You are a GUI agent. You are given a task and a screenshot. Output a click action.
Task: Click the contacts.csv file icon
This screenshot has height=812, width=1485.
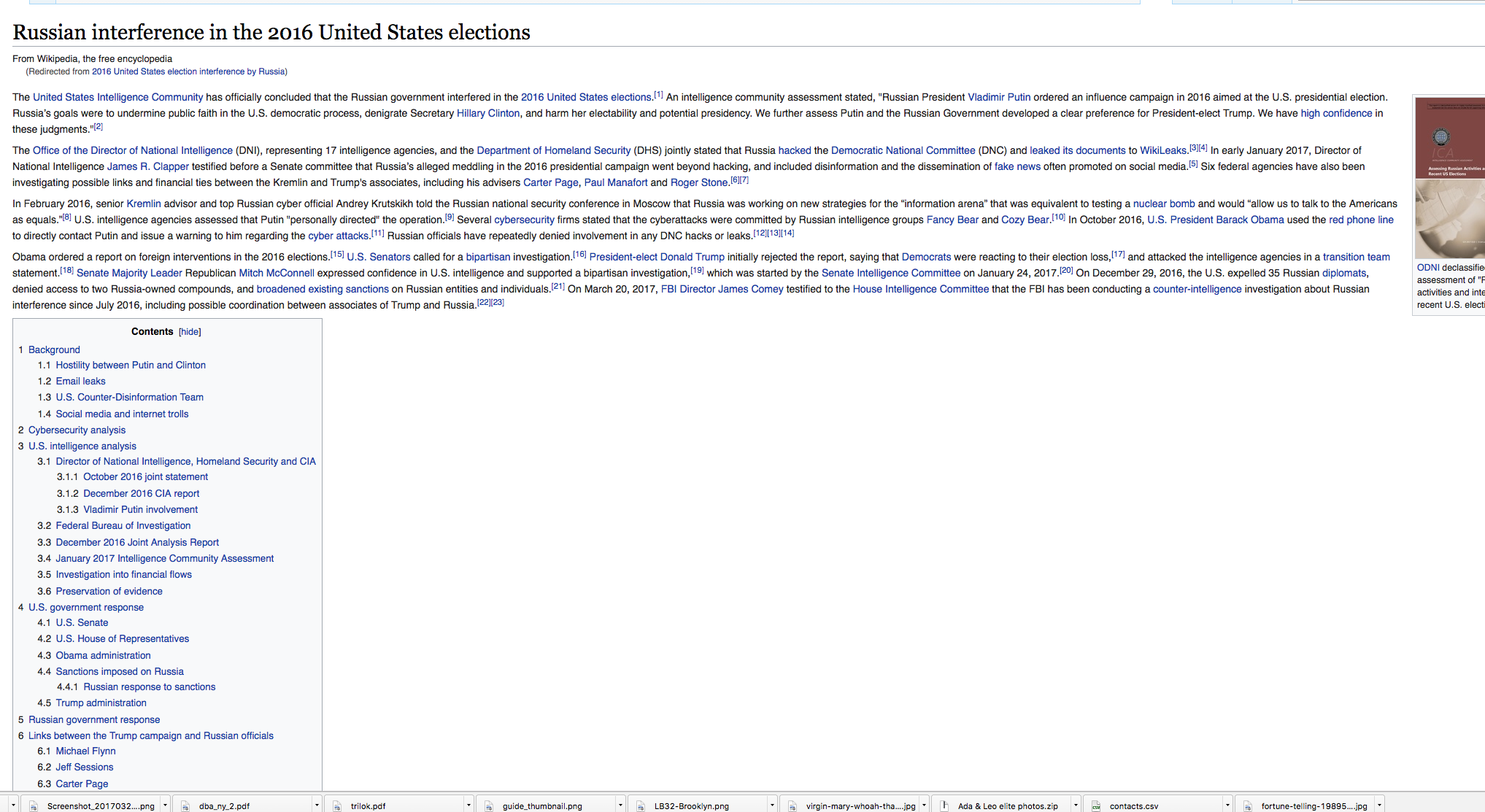[1096, 805]
